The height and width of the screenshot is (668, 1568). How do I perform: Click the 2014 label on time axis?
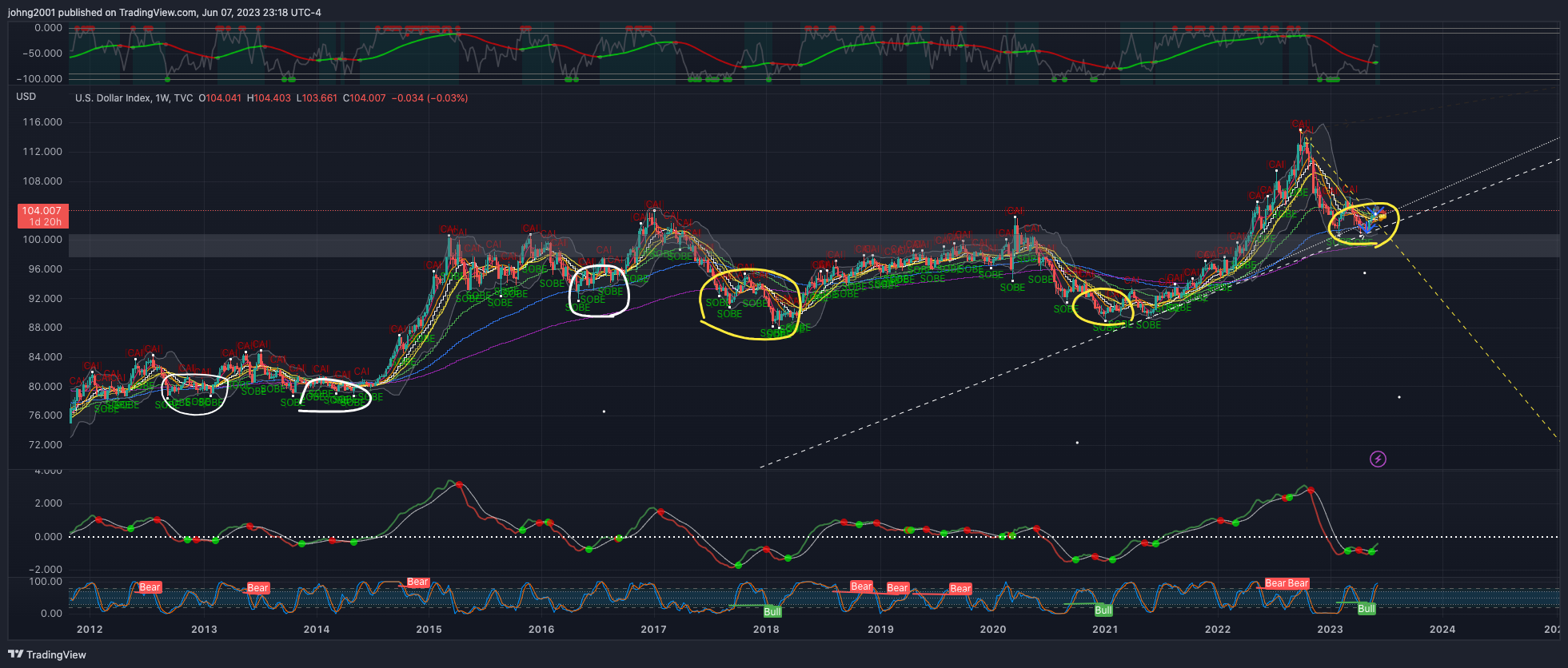pyautogui.click(x=317, y=630)
